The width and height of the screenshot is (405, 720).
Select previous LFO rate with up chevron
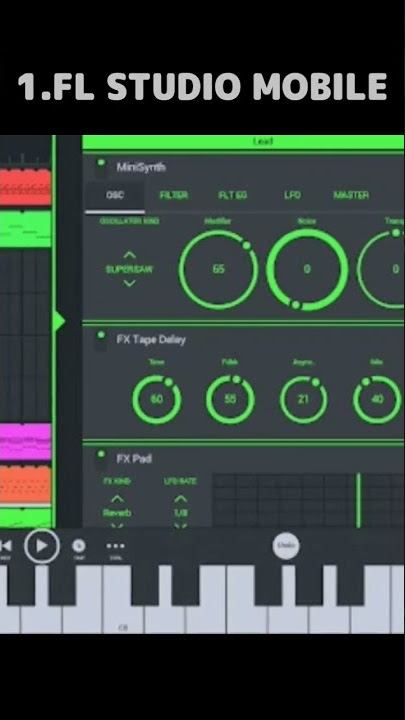(180, 499)
